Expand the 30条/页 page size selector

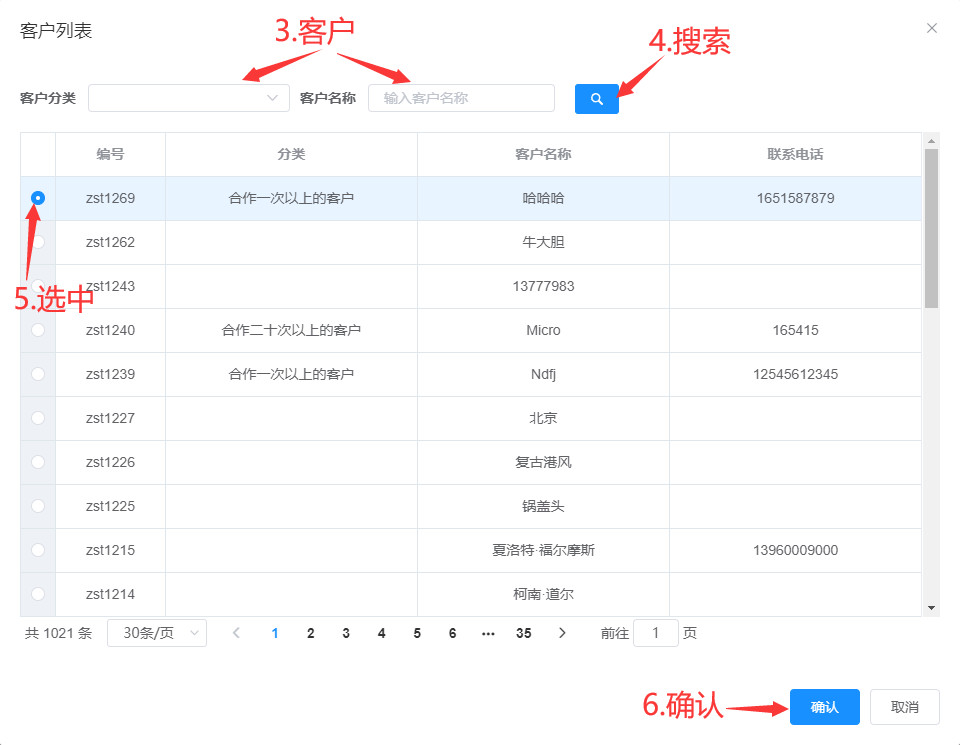pos(157,633)
